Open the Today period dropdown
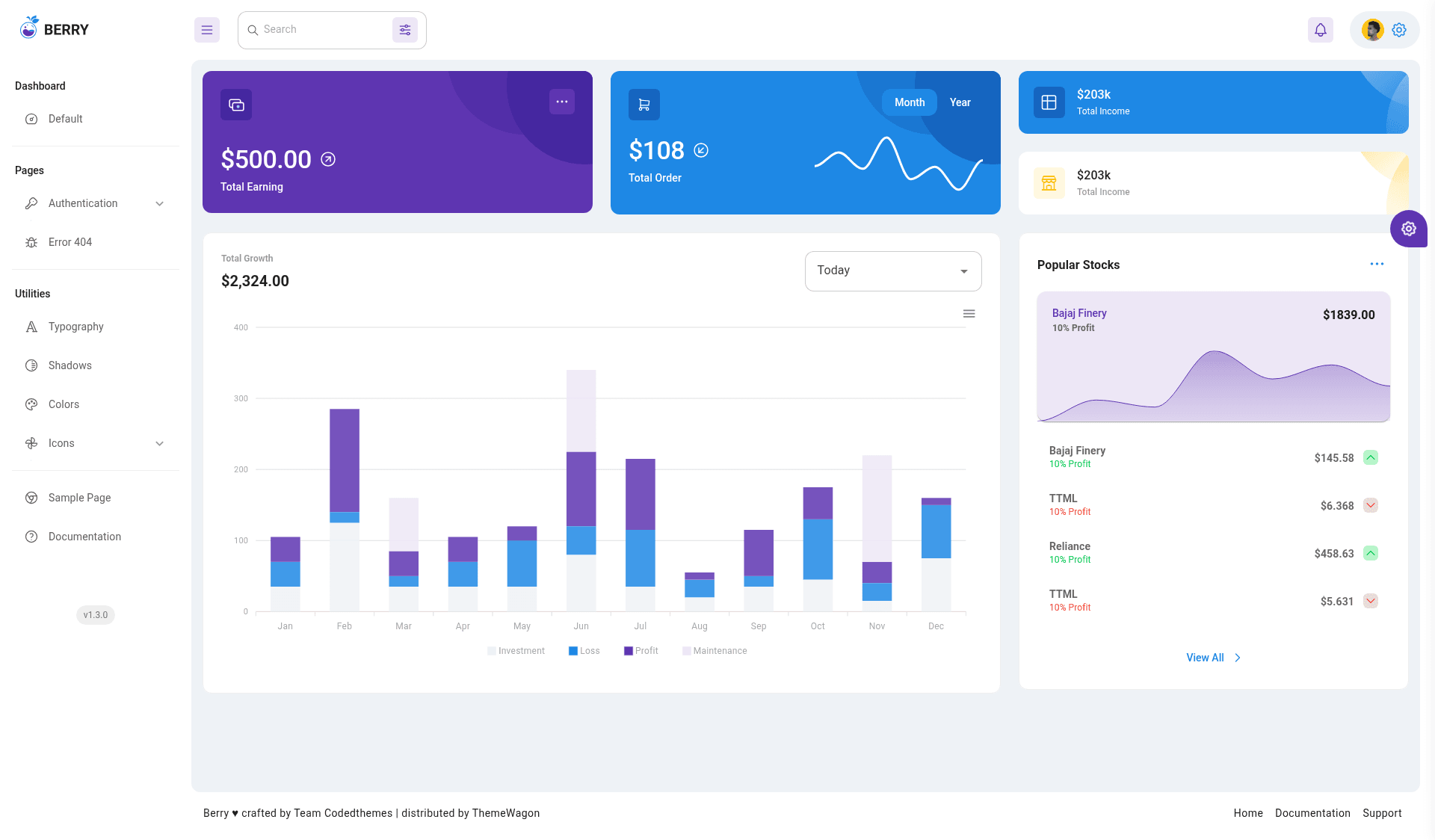This screenshot has height=840, width=1435. [893, 271]
